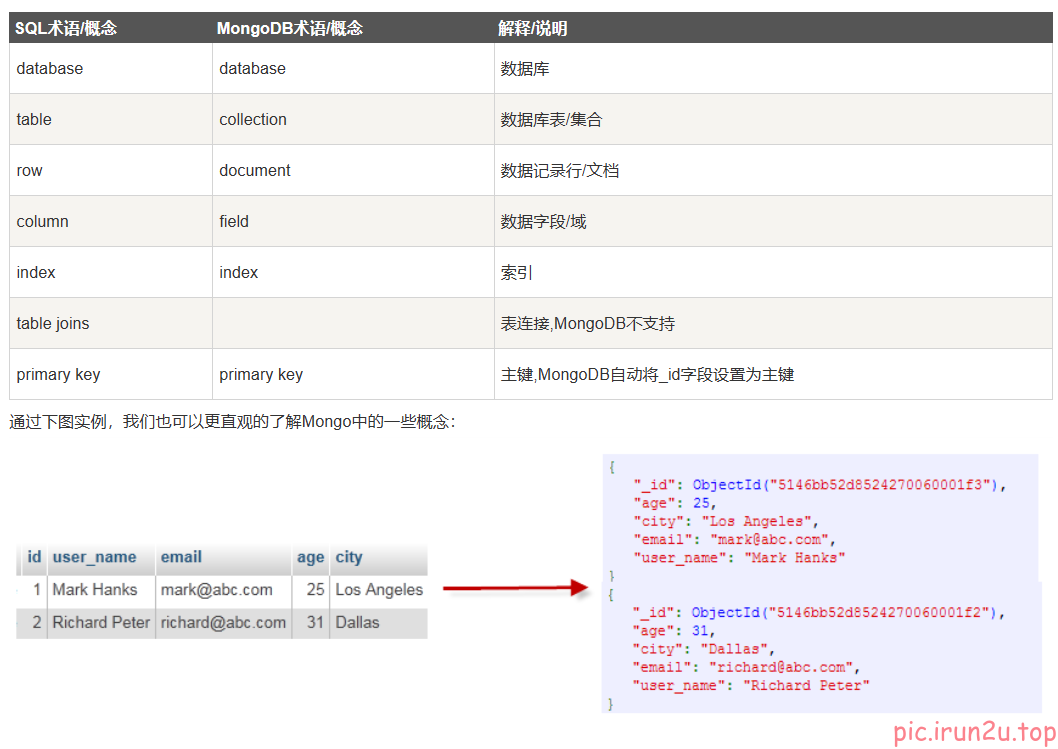Click the "MongoDB术语/概念" column header
1058x749 pixels.
point(289,29)
